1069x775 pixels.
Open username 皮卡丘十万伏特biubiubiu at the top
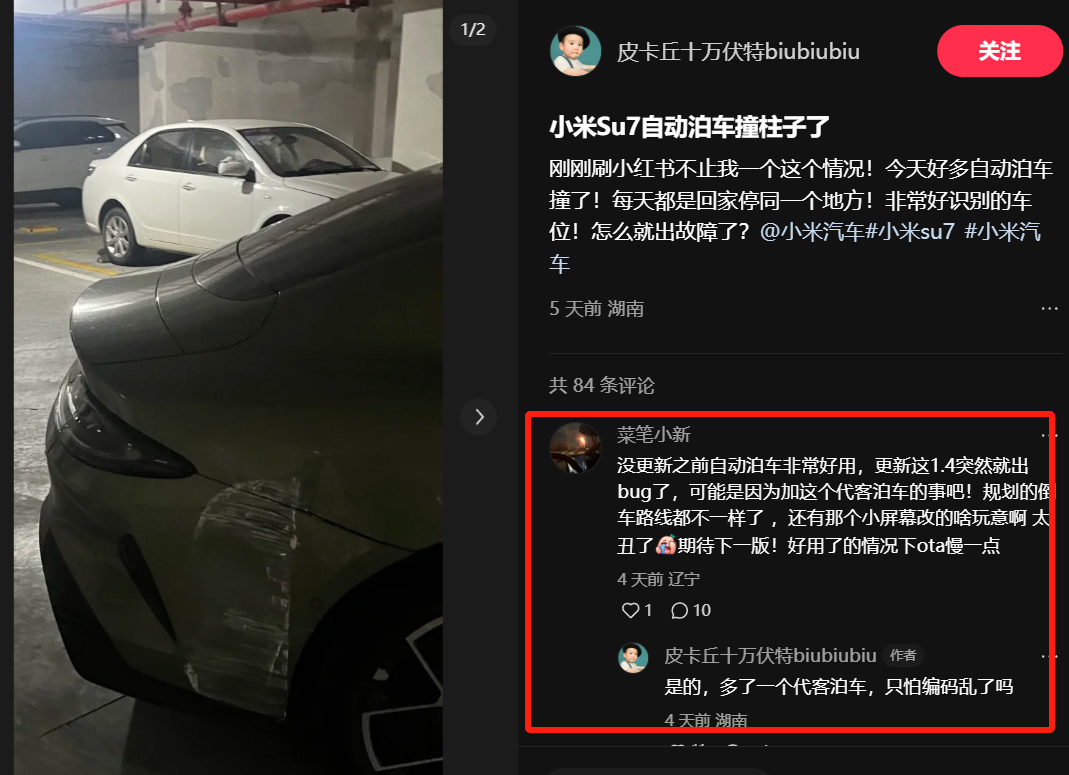tap(738, 52)
